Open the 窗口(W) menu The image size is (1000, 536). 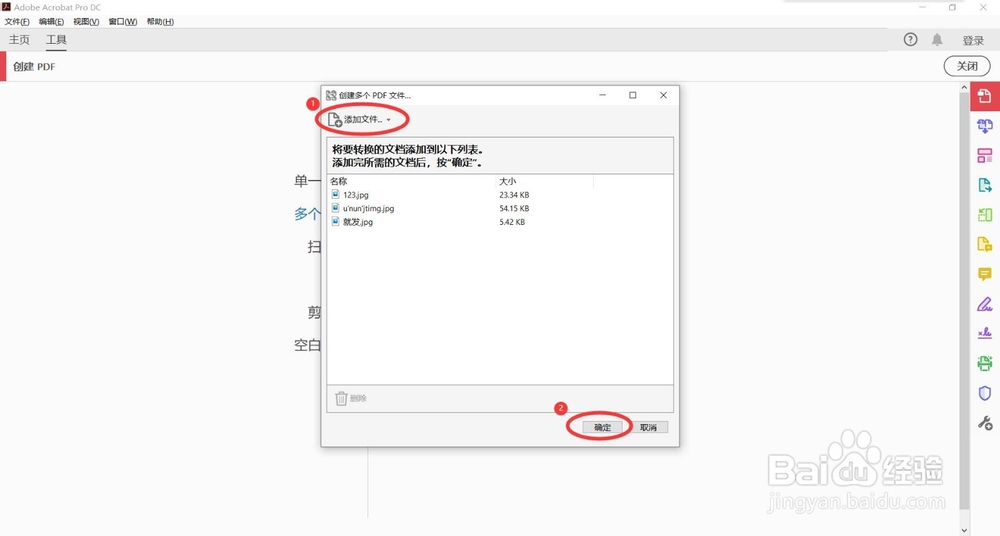tap(122, 22)
